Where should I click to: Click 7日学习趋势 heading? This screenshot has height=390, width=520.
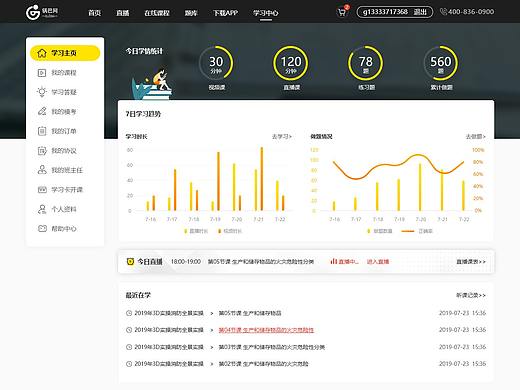(143, 114)
